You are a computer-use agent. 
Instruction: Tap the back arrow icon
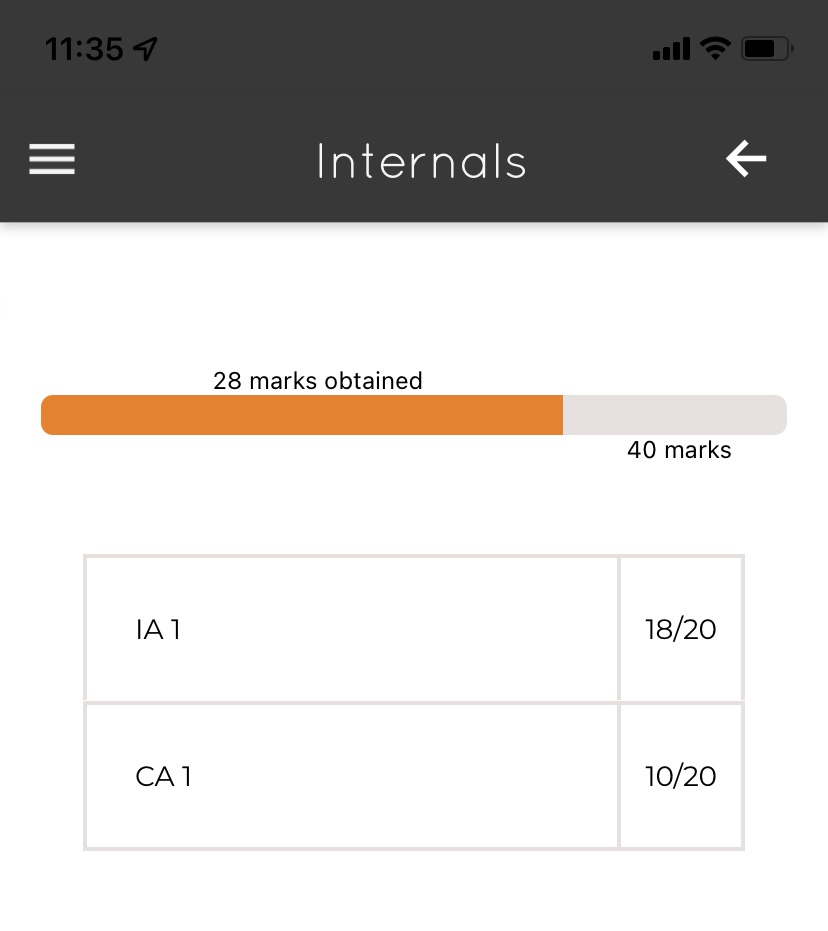746,159
